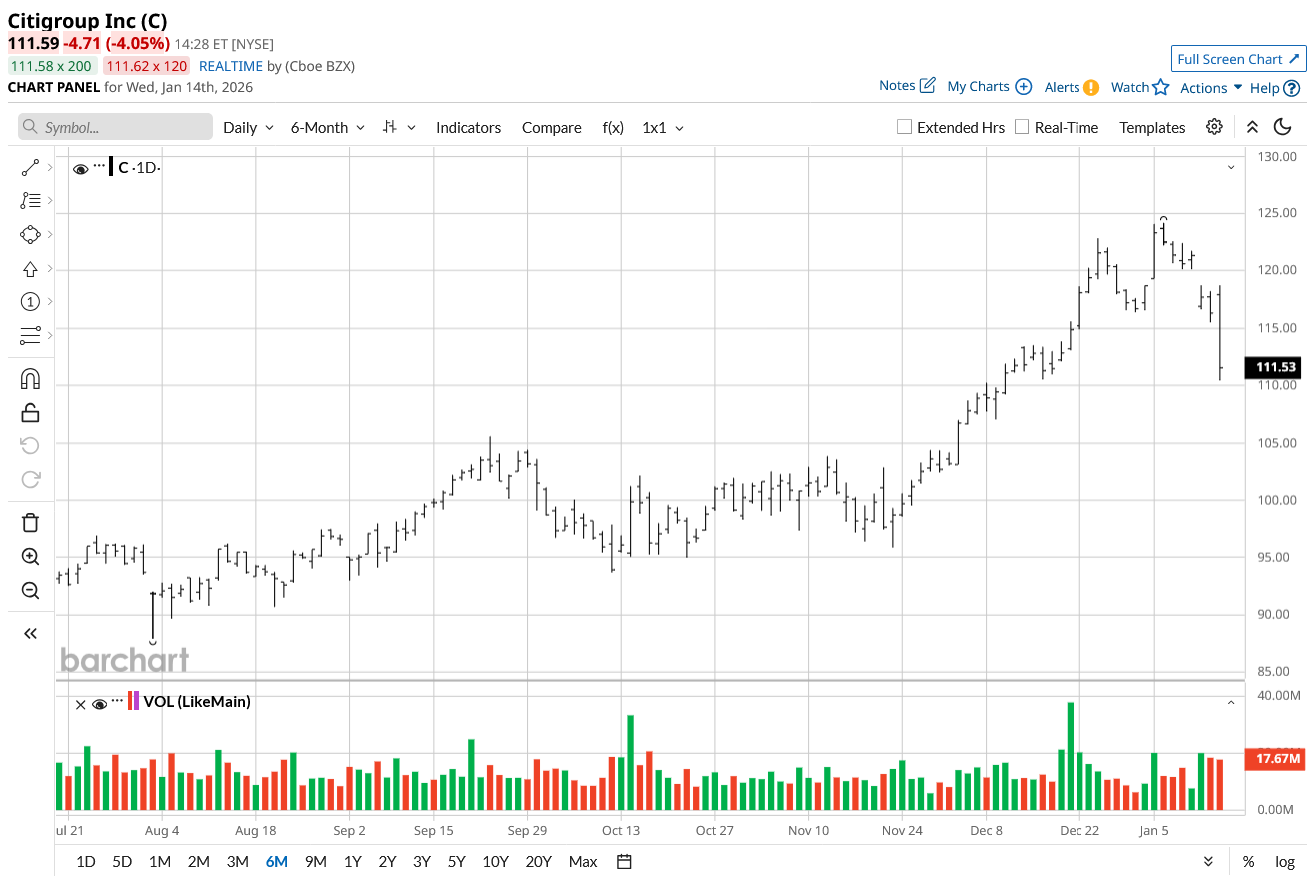Select the 3M time range
Screen dimensions: 1308x876
pos(237,861)
